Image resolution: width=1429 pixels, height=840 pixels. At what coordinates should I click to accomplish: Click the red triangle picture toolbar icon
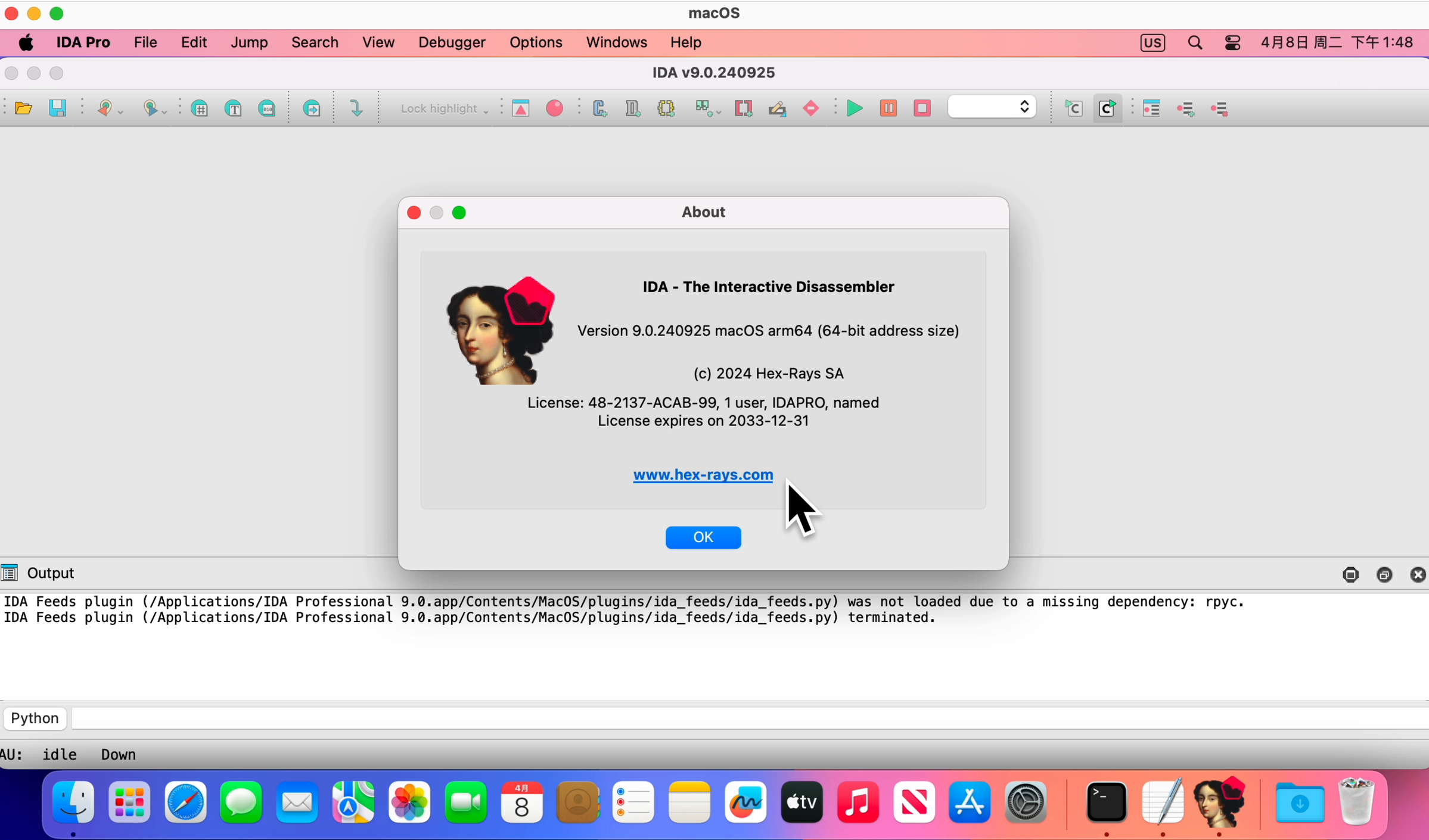(521, 108)
